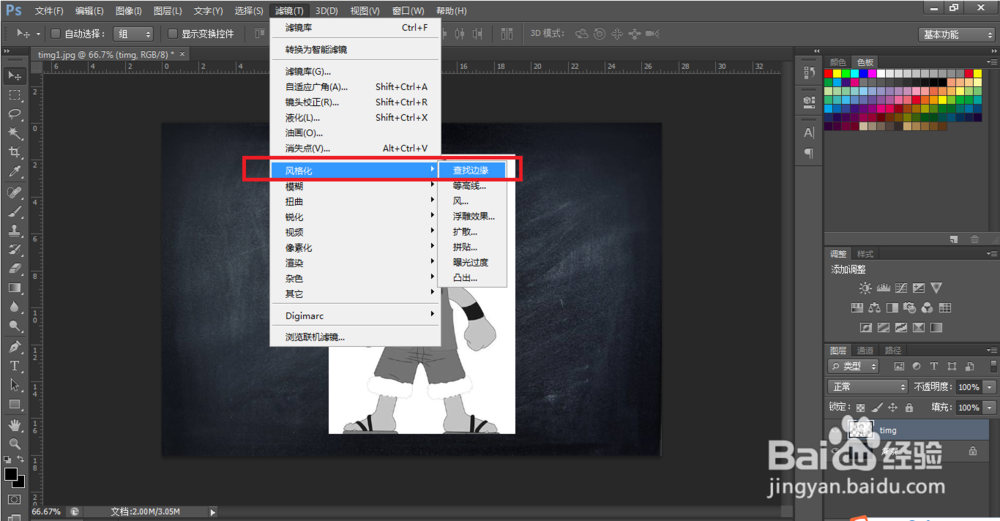Select the Clone Stamp tool
Screen dimensions: 1000x521
point(14,230)
